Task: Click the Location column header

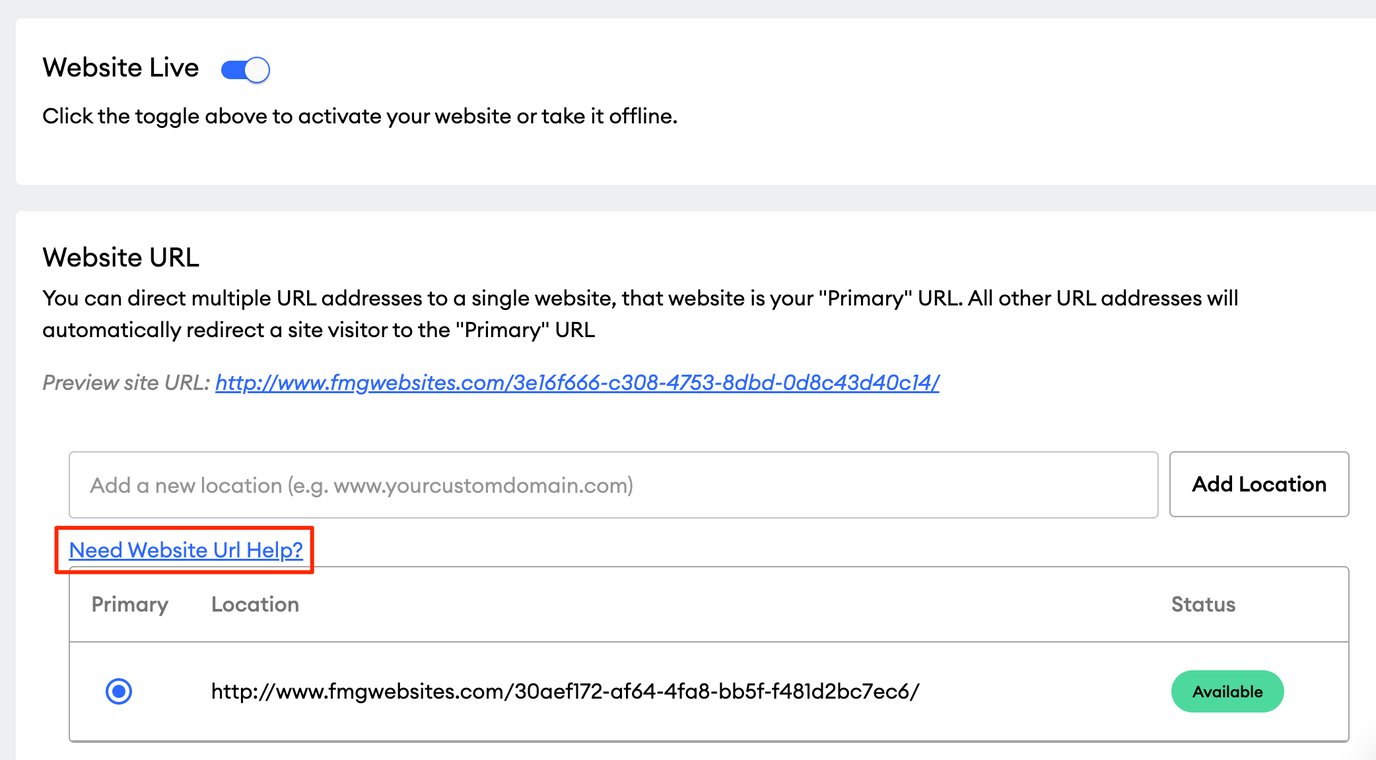Action: [x=255, y=605]
